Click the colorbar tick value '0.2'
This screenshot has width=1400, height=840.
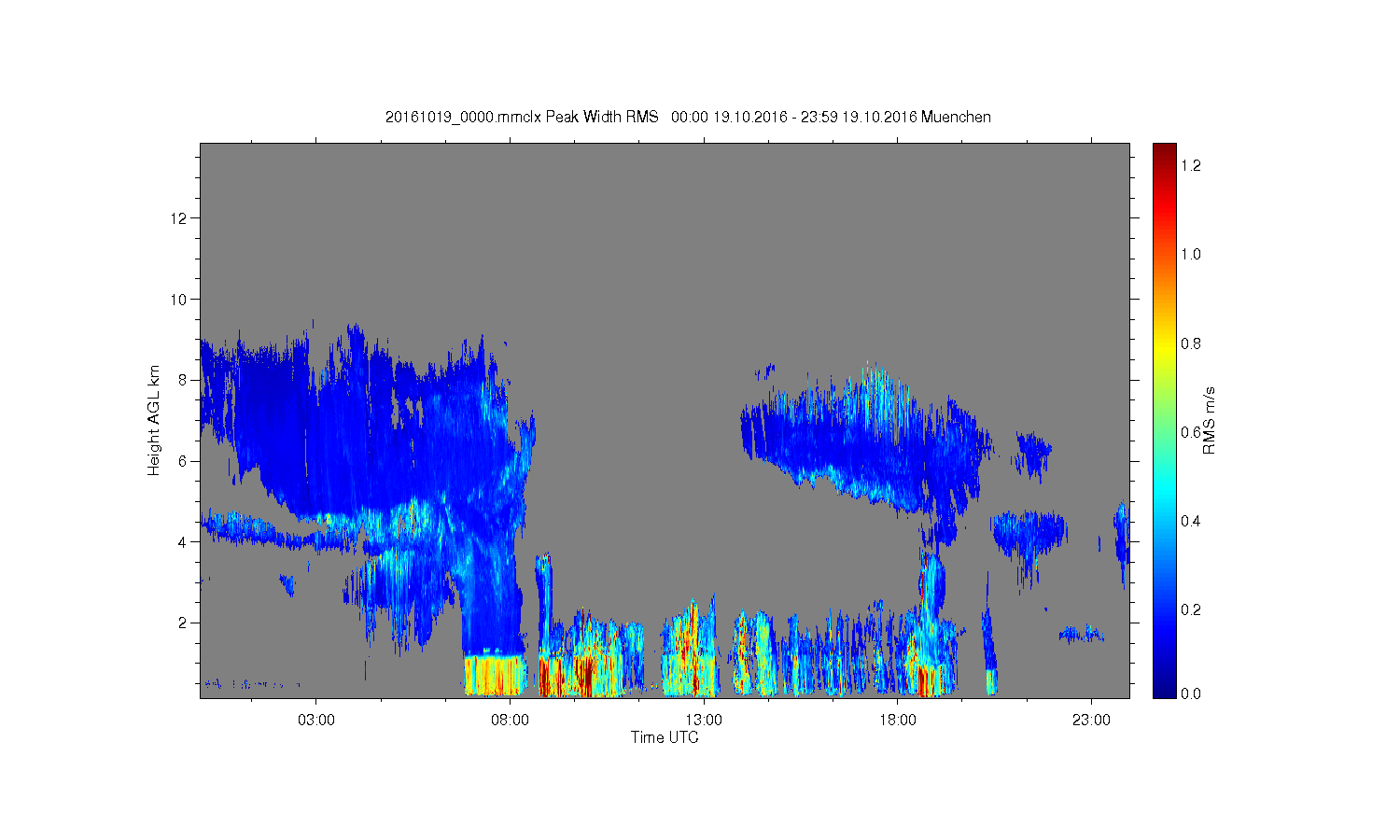pos(1191,609)
